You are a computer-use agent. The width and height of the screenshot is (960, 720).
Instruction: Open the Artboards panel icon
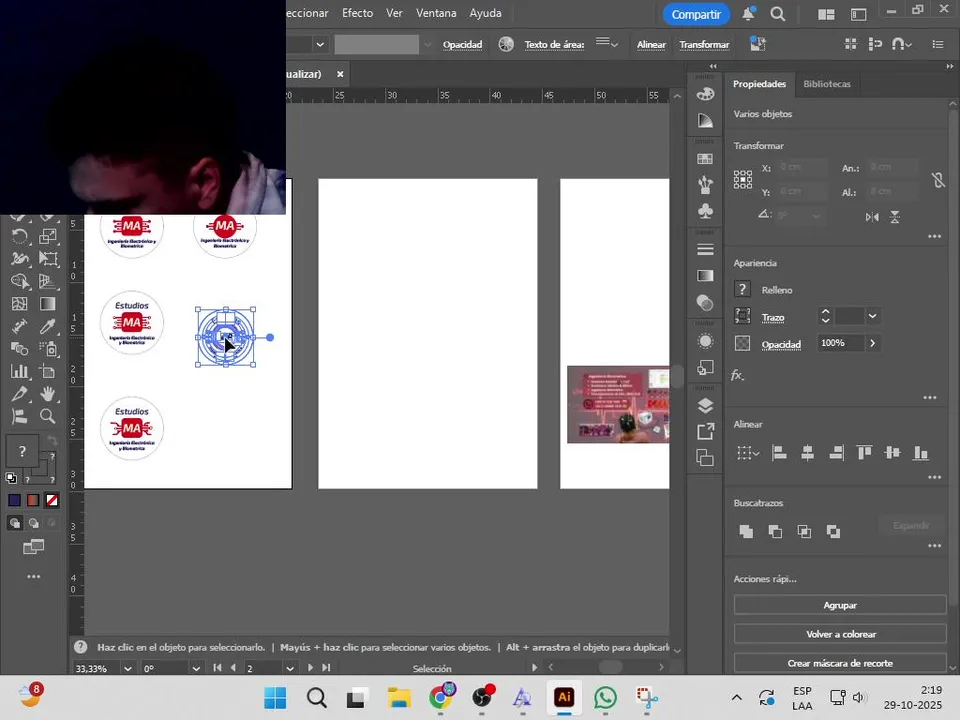pos(705,458)
